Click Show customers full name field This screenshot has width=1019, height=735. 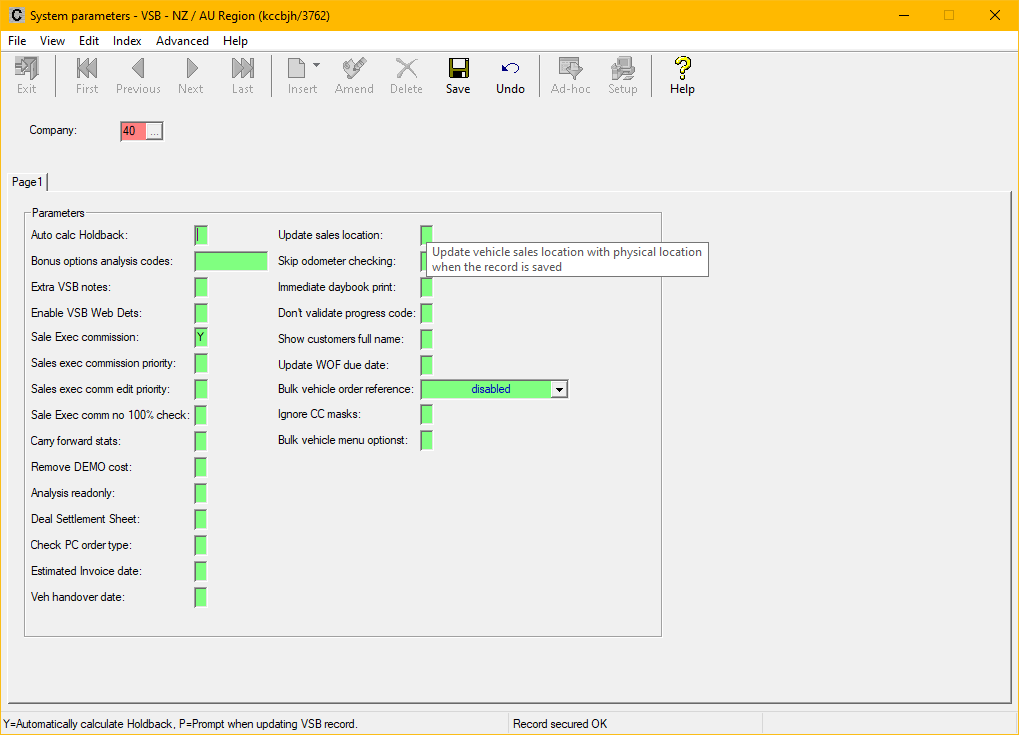(426, 339)
